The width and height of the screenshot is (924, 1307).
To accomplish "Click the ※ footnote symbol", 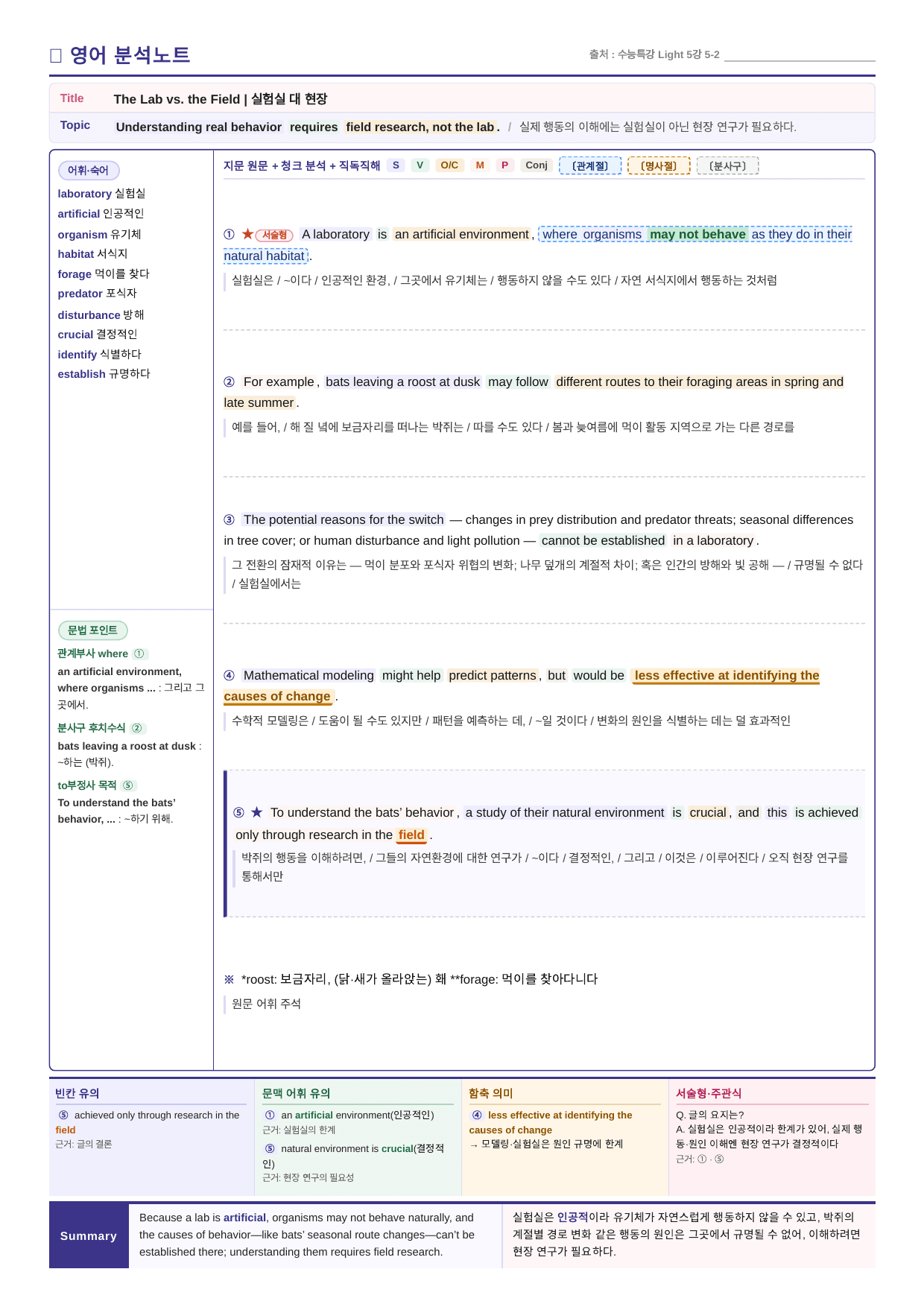I will 229,979.
